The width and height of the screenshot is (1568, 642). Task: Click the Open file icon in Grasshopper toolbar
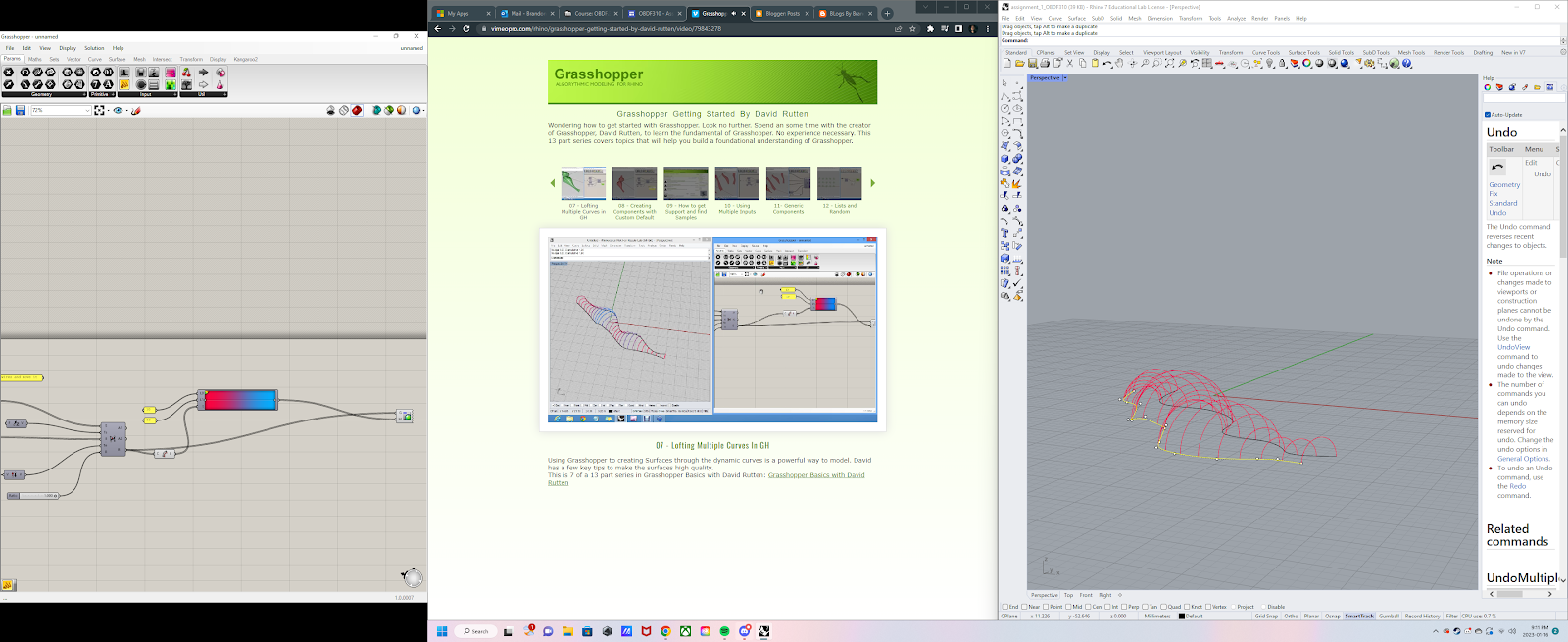click(7, 110)
